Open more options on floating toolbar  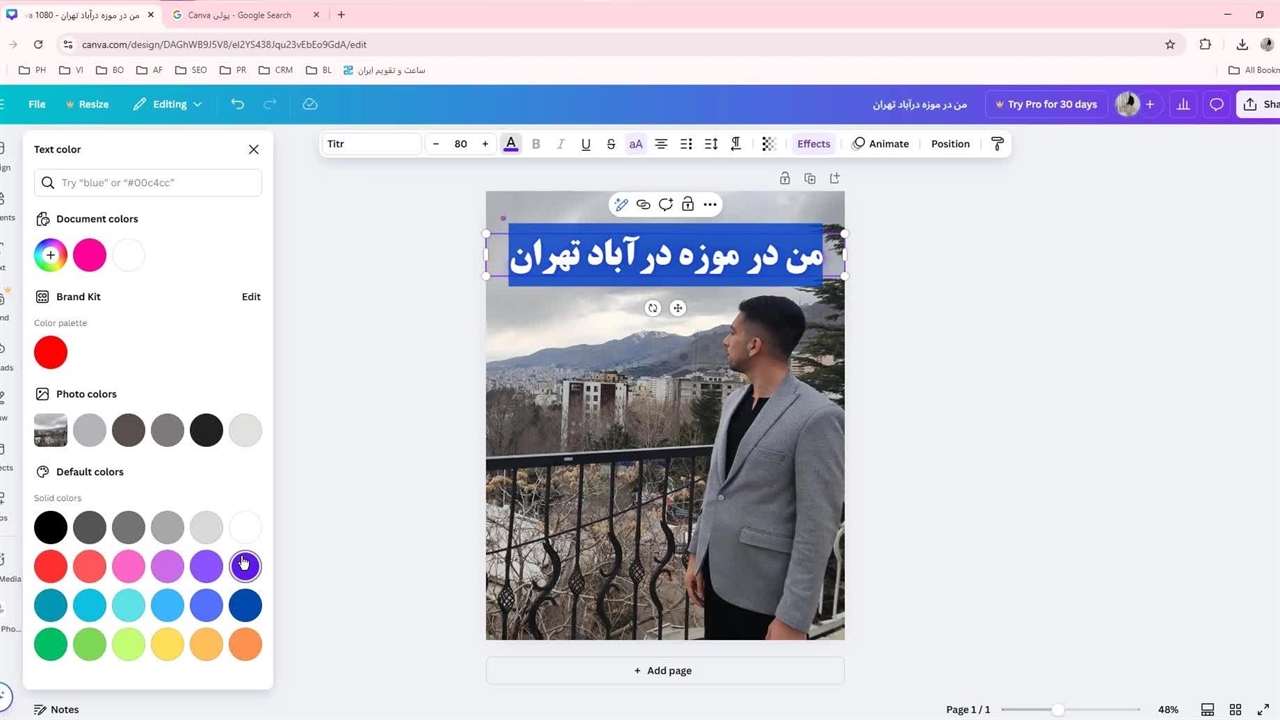710,204
